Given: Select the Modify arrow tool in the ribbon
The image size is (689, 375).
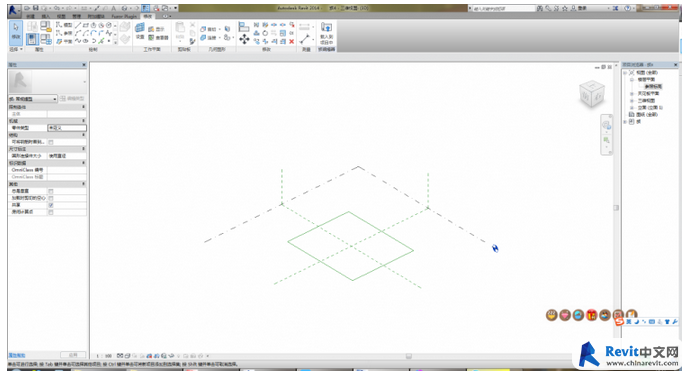Looking at the screenshot, I should pyautogui.click(x=16, y=32).
